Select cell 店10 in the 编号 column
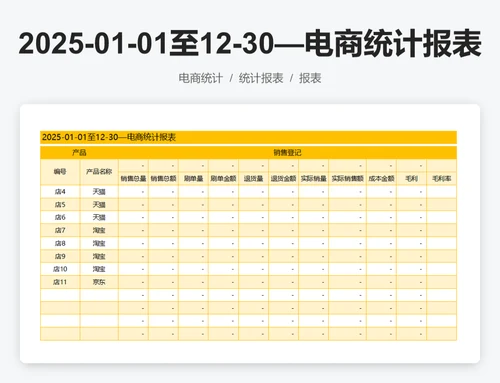Viewport: 500px width, 383px height. (60, 269)
